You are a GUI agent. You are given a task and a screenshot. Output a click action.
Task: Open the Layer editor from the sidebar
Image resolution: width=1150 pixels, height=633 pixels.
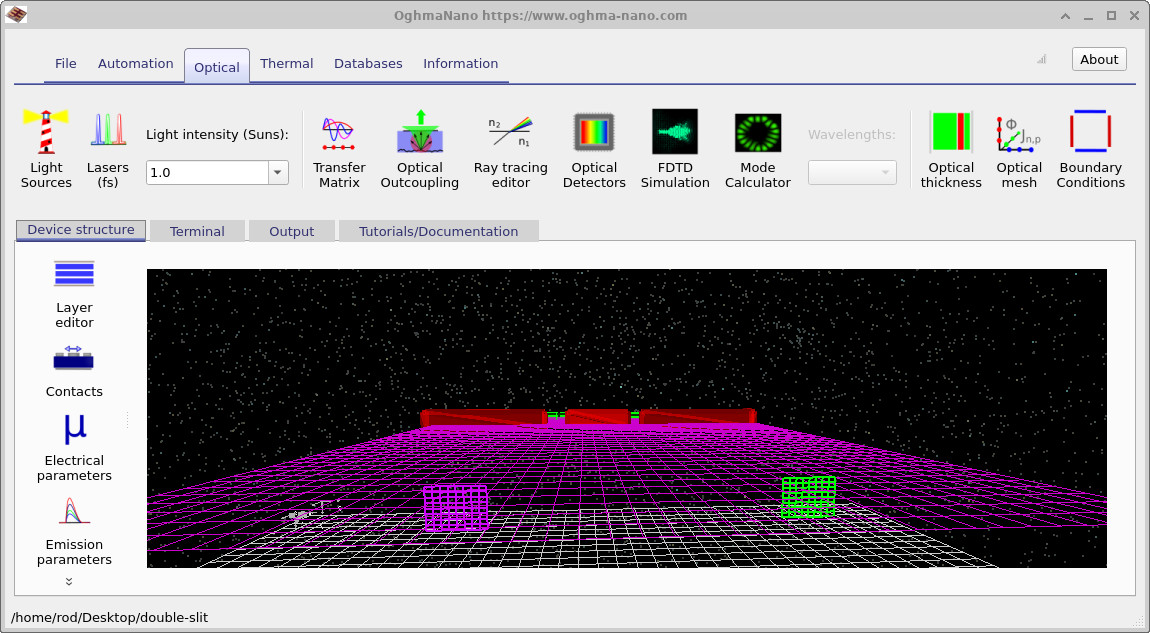pyautogui.click(x=73, y=290)
